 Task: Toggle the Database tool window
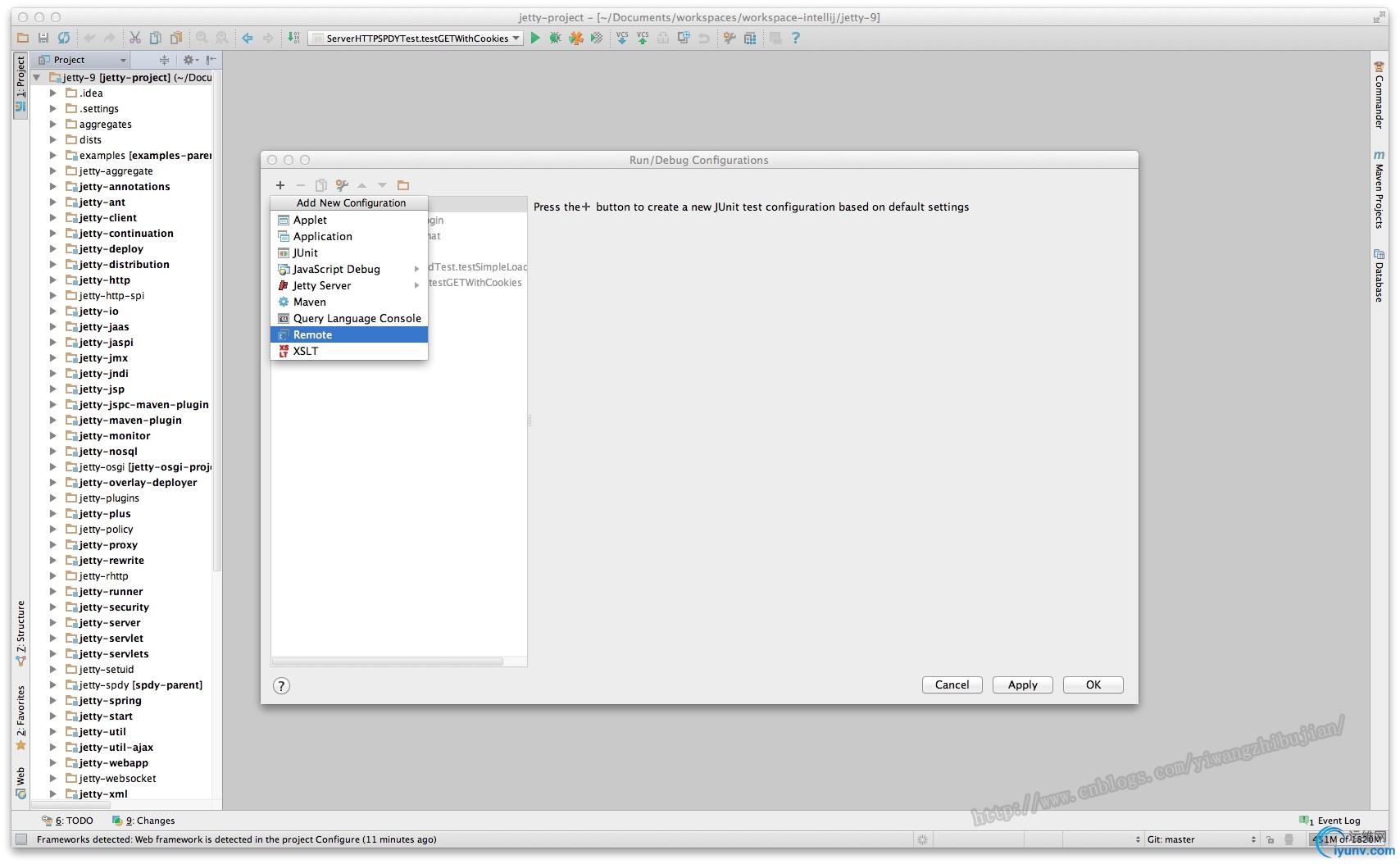(x=1379, y=276)
